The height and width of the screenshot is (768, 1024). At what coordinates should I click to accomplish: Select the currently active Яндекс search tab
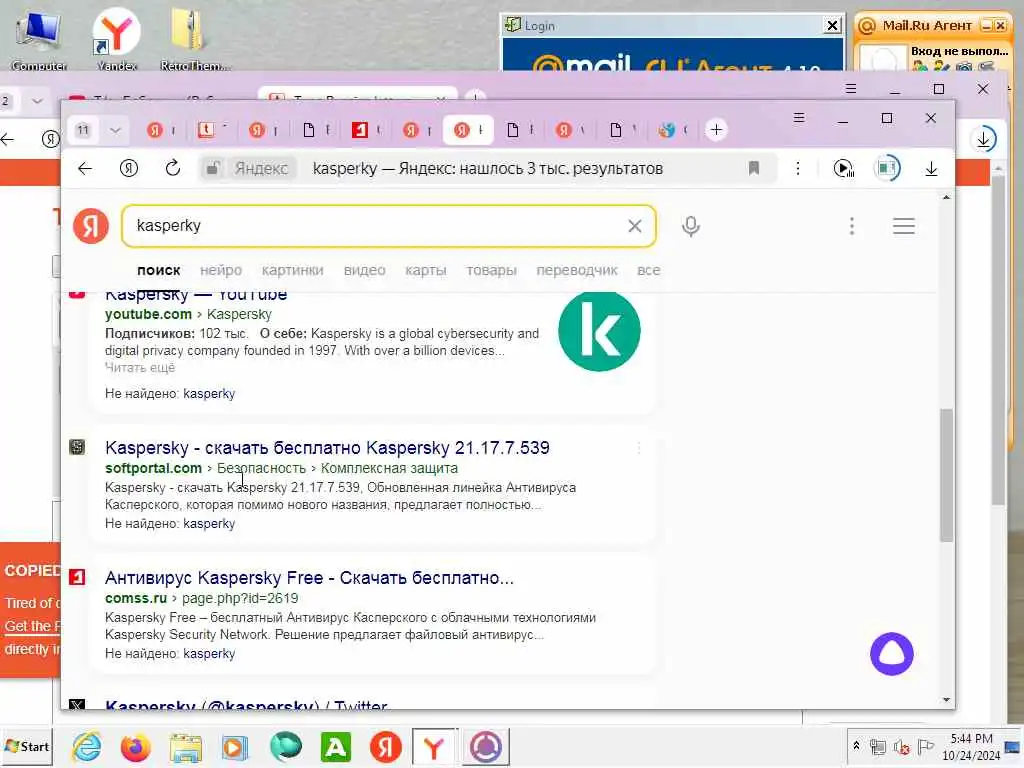pyautogui.click(x=468, y=130)
